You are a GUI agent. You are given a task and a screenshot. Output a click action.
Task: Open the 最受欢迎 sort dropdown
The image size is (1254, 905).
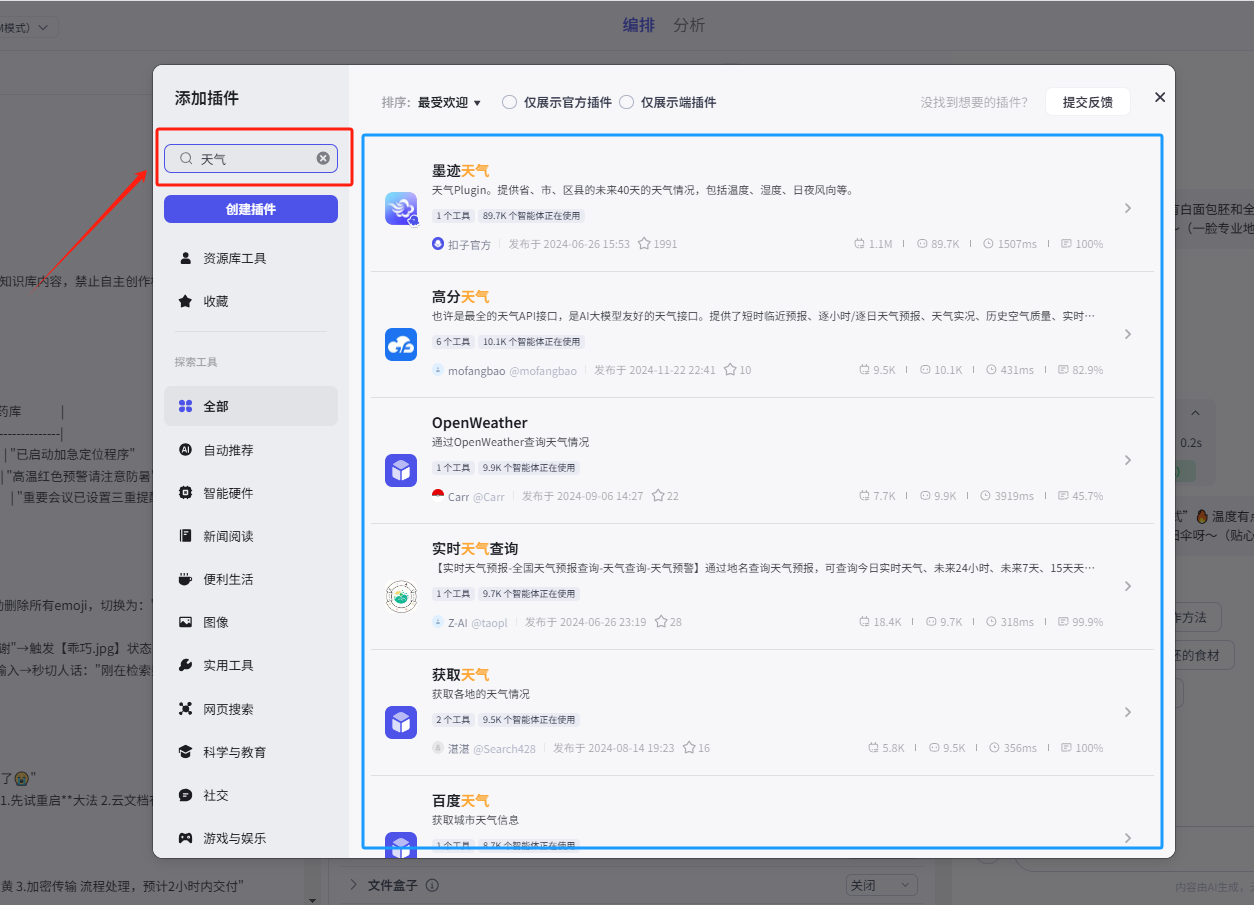[x=449, y=102]
